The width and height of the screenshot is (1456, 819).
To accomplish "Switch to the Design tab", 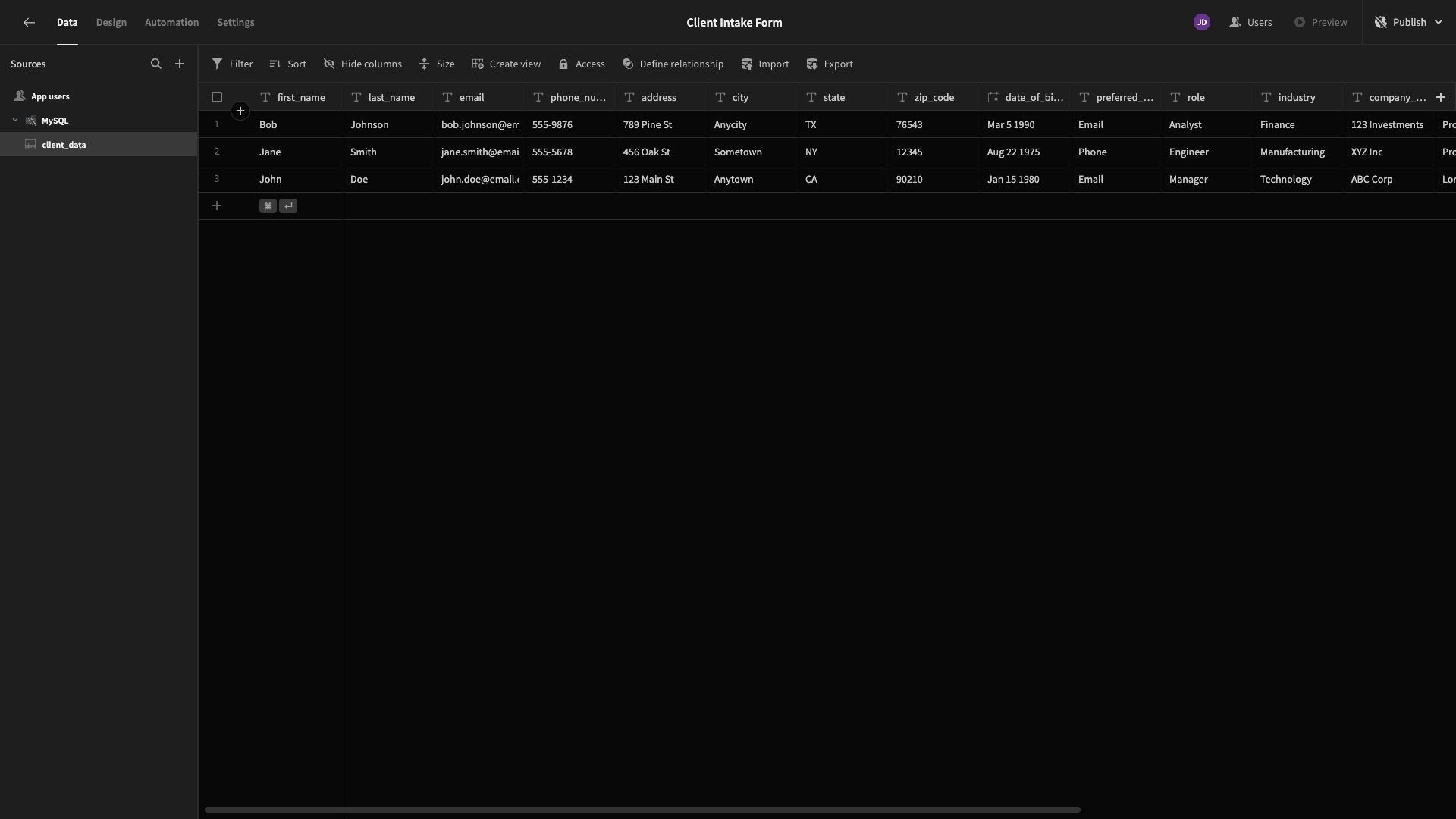I will point(111,23).
